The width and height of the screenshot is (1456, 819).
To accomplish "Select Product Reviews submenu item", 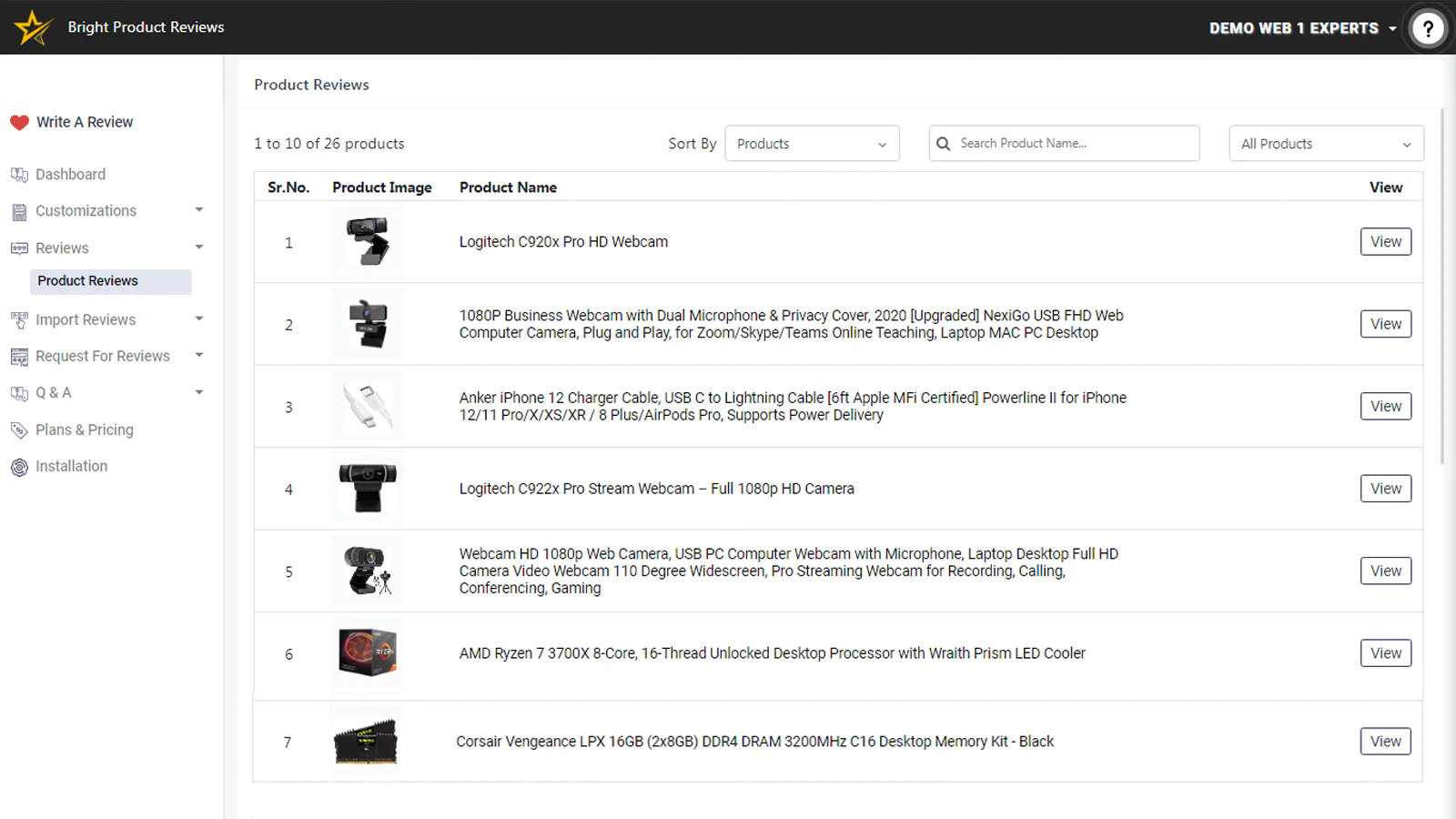I will 111,281.
